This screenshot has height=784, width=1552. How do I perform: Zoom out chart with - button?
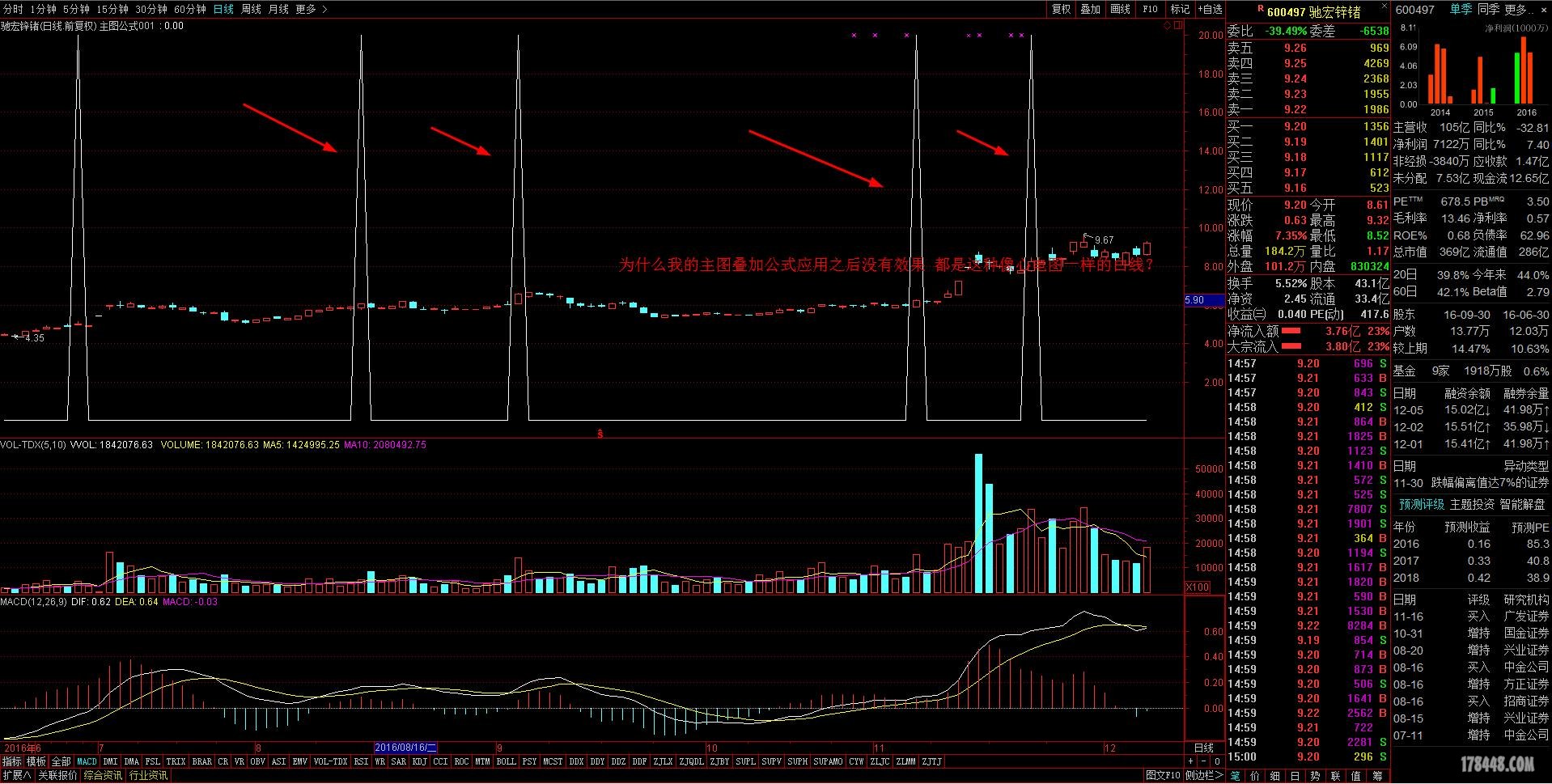click(1203, 761)
